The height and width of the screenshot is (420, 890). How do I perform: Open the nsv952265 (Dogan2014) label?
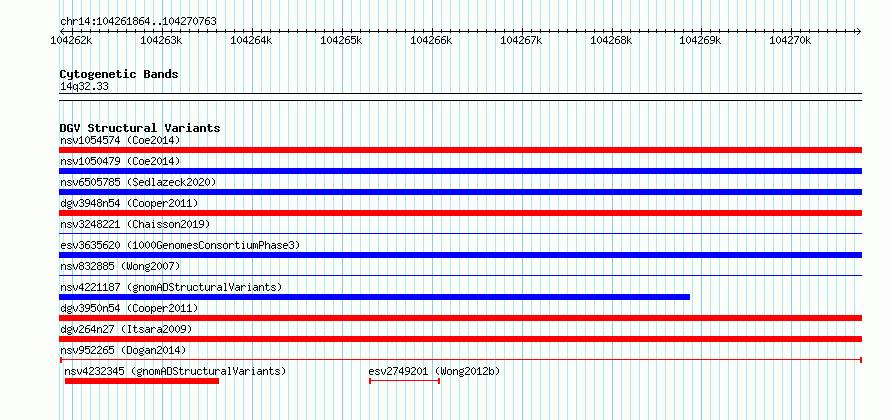click(123, 350)
